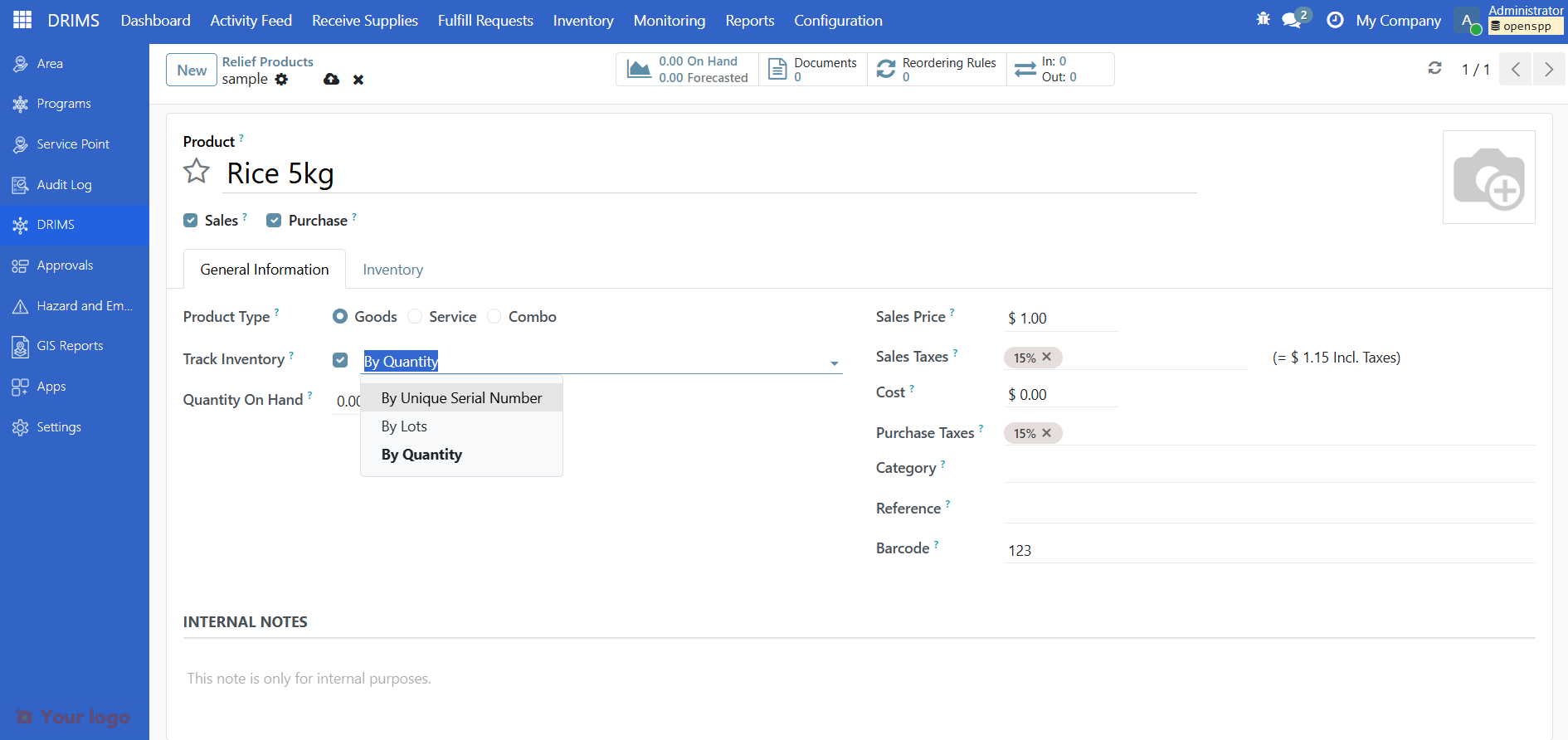Viewport: 1568px width, 740px height.
Task: Open the Dashboard menu
Action: tap(155, 21)
